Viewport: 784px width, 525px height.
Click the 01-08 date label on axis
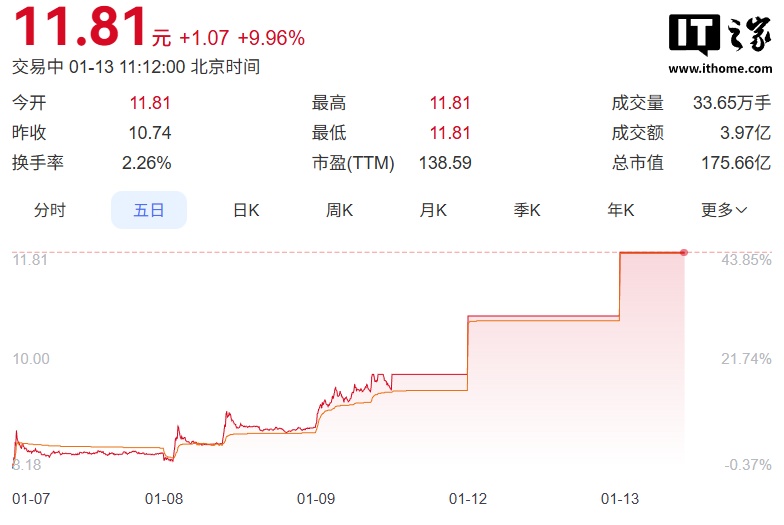(163, 497)
